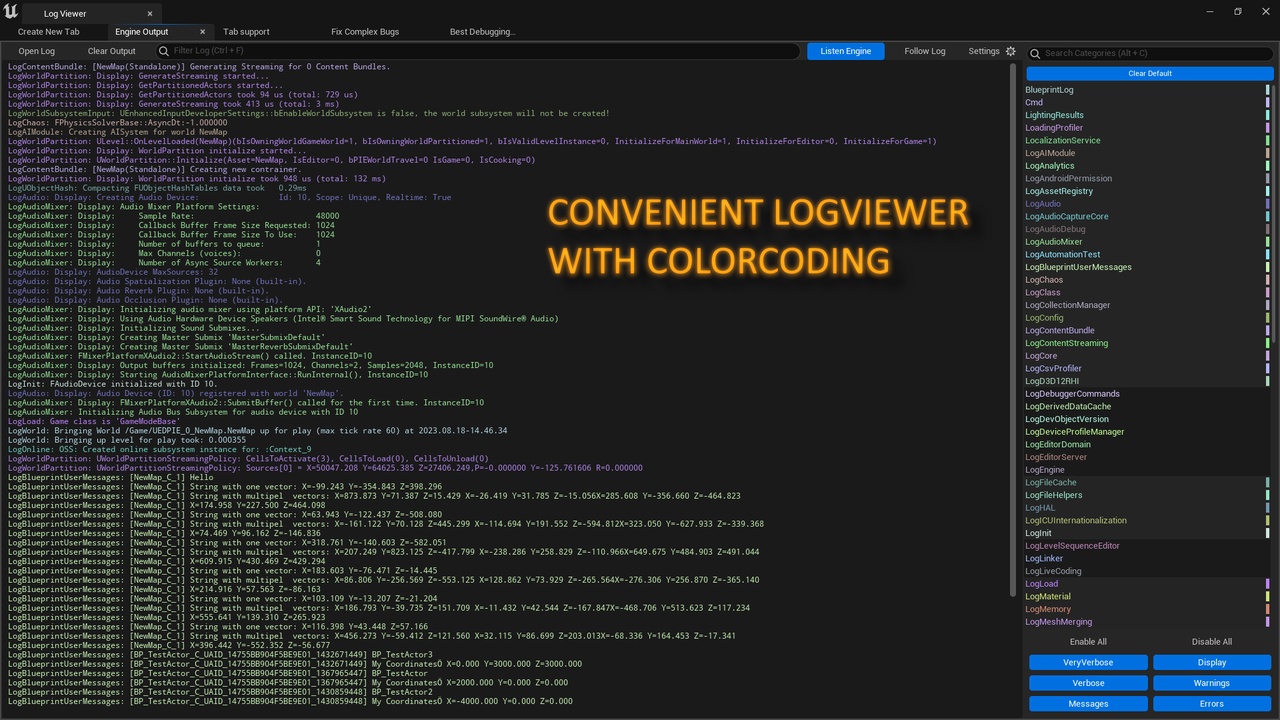
Task: Click the color swatch beside LogCsvProfiler
Action: (1268, 368)
